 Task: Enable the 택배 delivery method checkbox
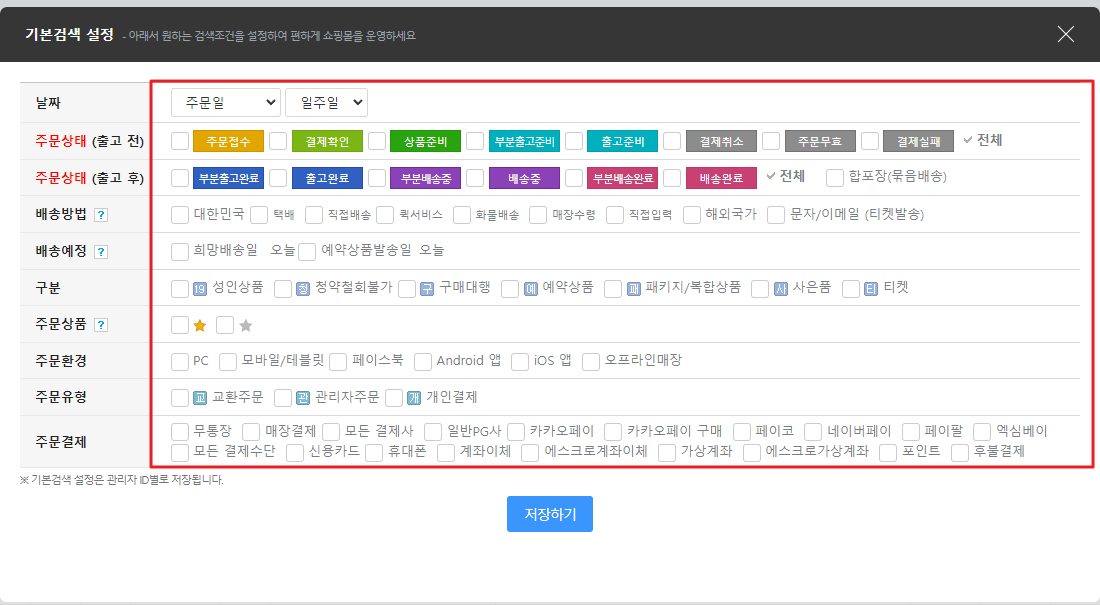pos(259,215)
